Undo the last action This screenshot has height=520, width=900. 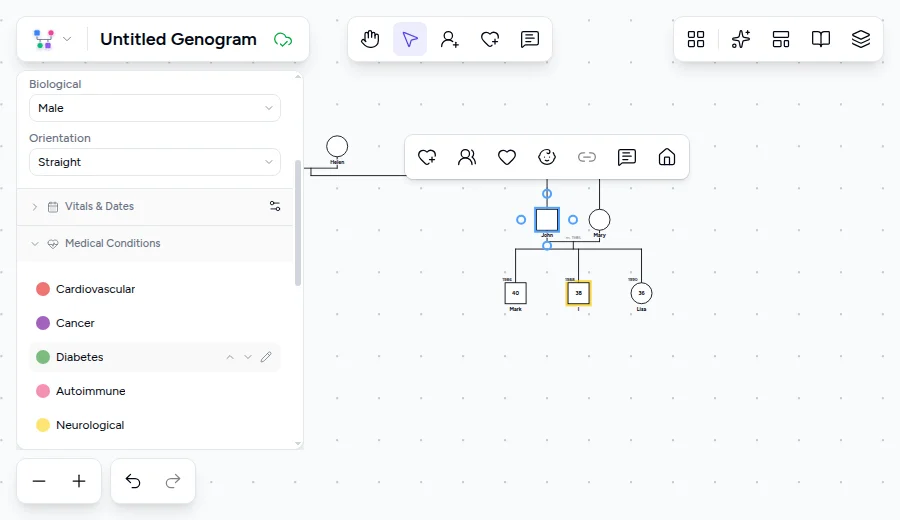(x=133, y=481)
